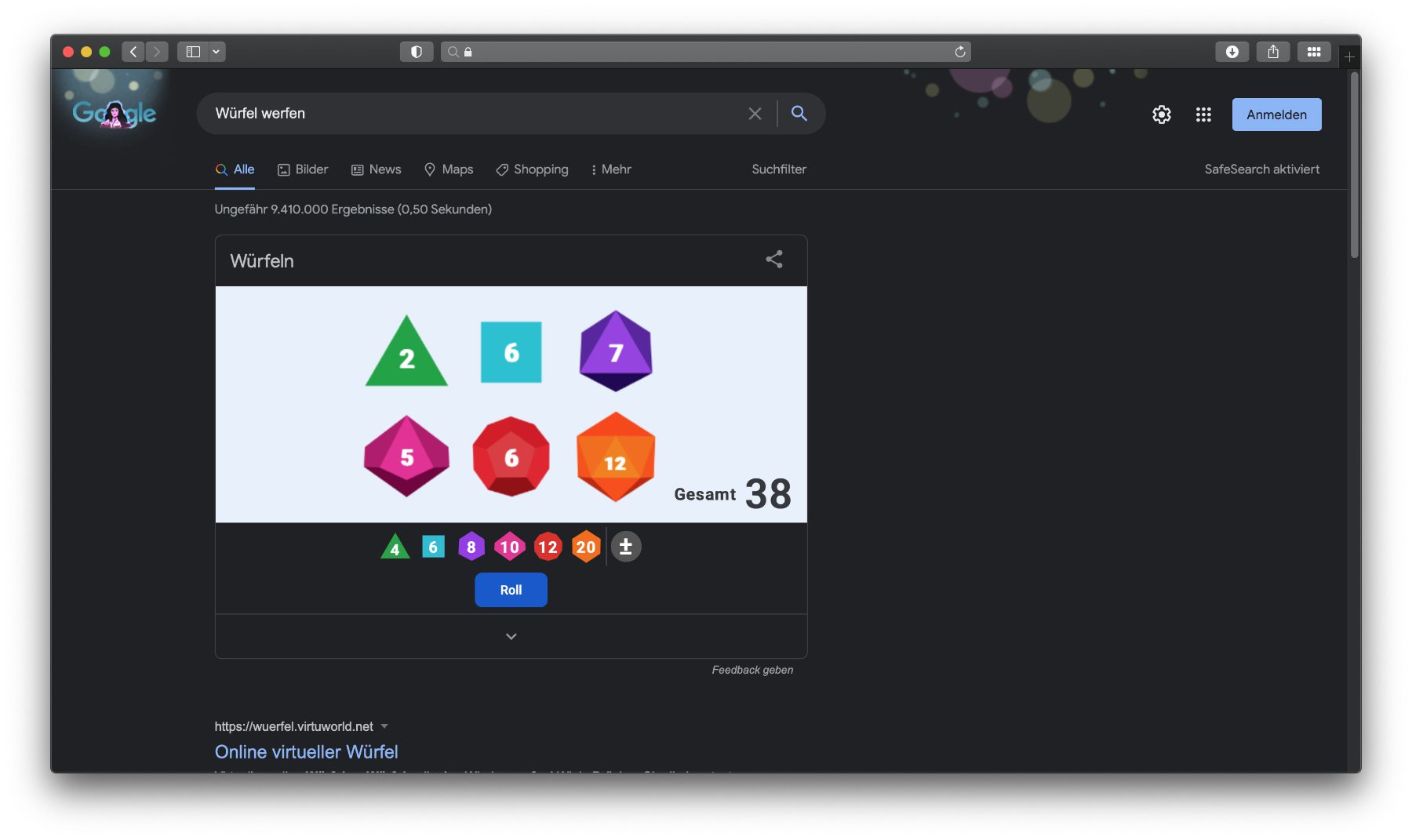
Task: Open the Google apps grid
Action: click(1203, 115)
